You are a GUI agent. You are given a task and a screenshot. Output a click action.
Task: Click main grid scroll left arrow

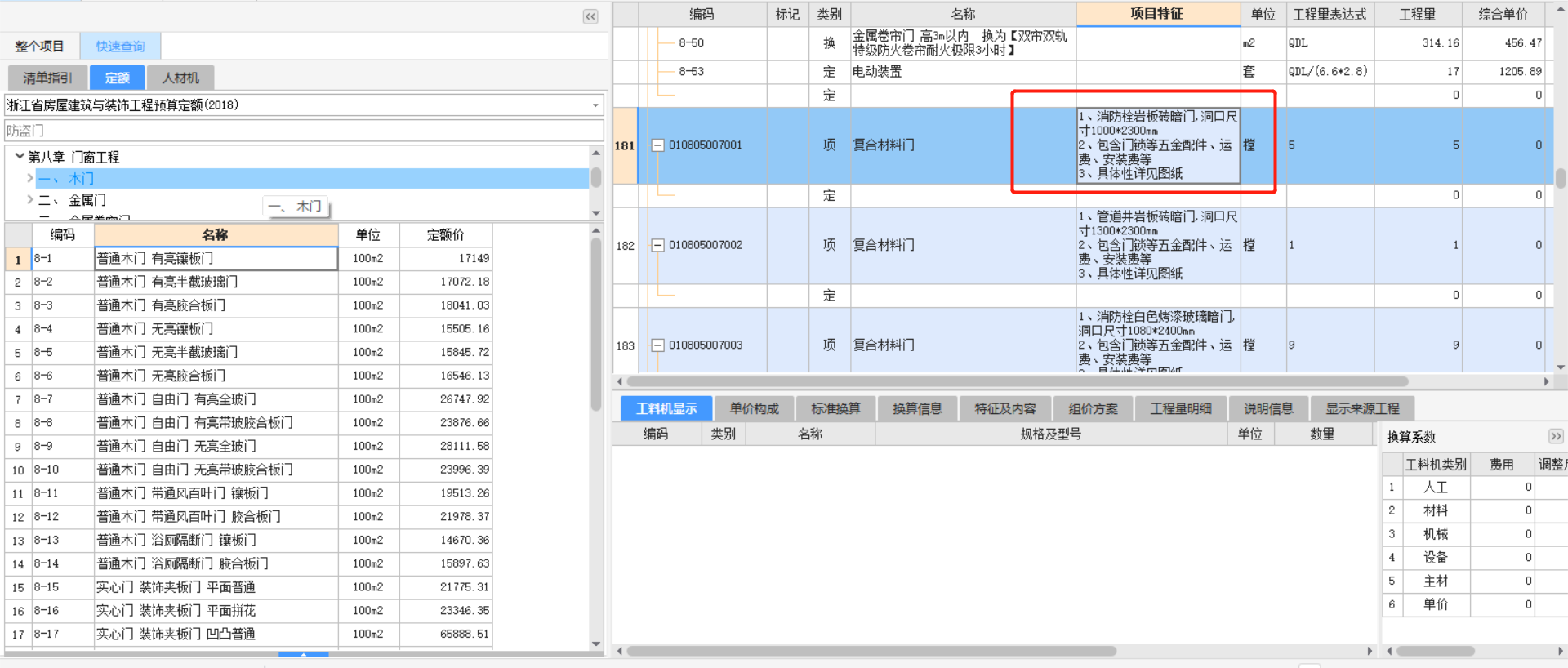[620, 381]
